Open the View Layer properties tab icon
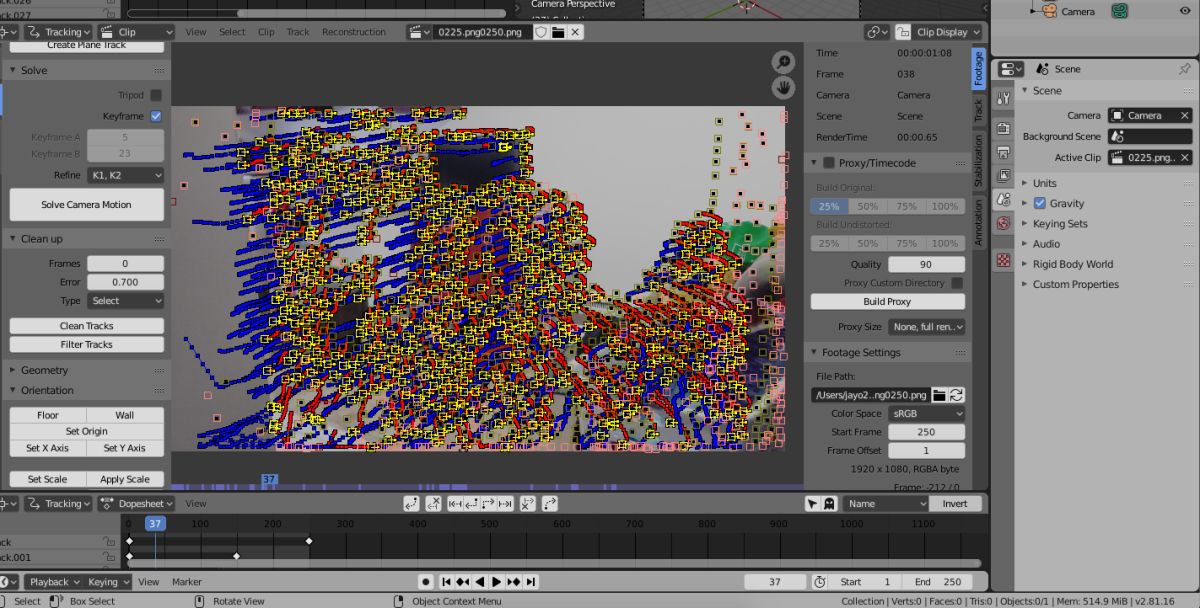This screenshot has height=608, width=1200. 1003,176
